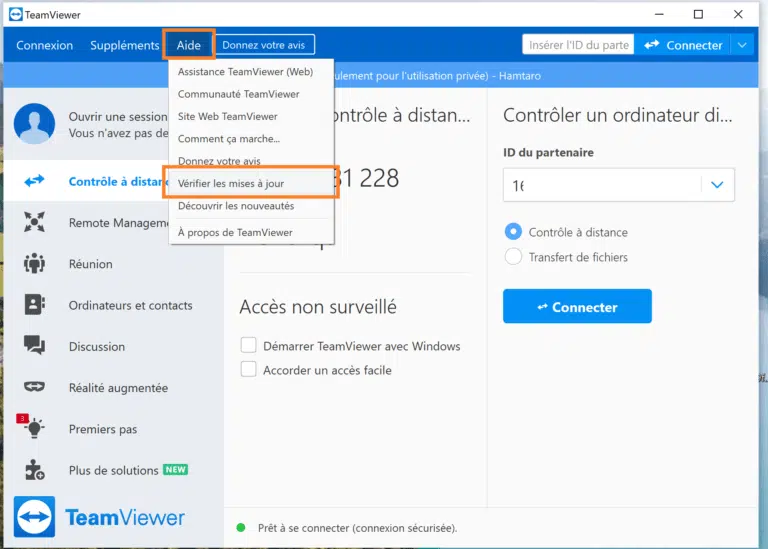Open Ordinateurs et contacts sidebar item
The width and height of the screenshot is (768, 549).
tap(113, 305)
